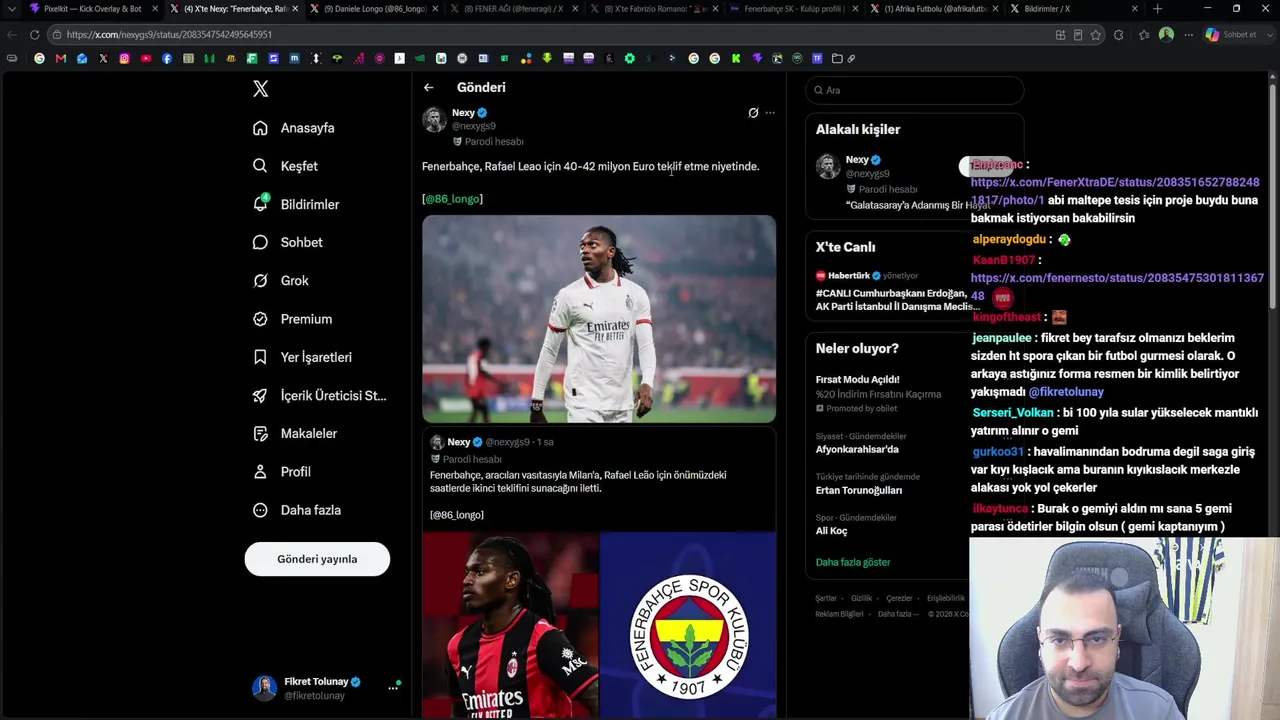Open the Profil person icon

tap(260, 472)
